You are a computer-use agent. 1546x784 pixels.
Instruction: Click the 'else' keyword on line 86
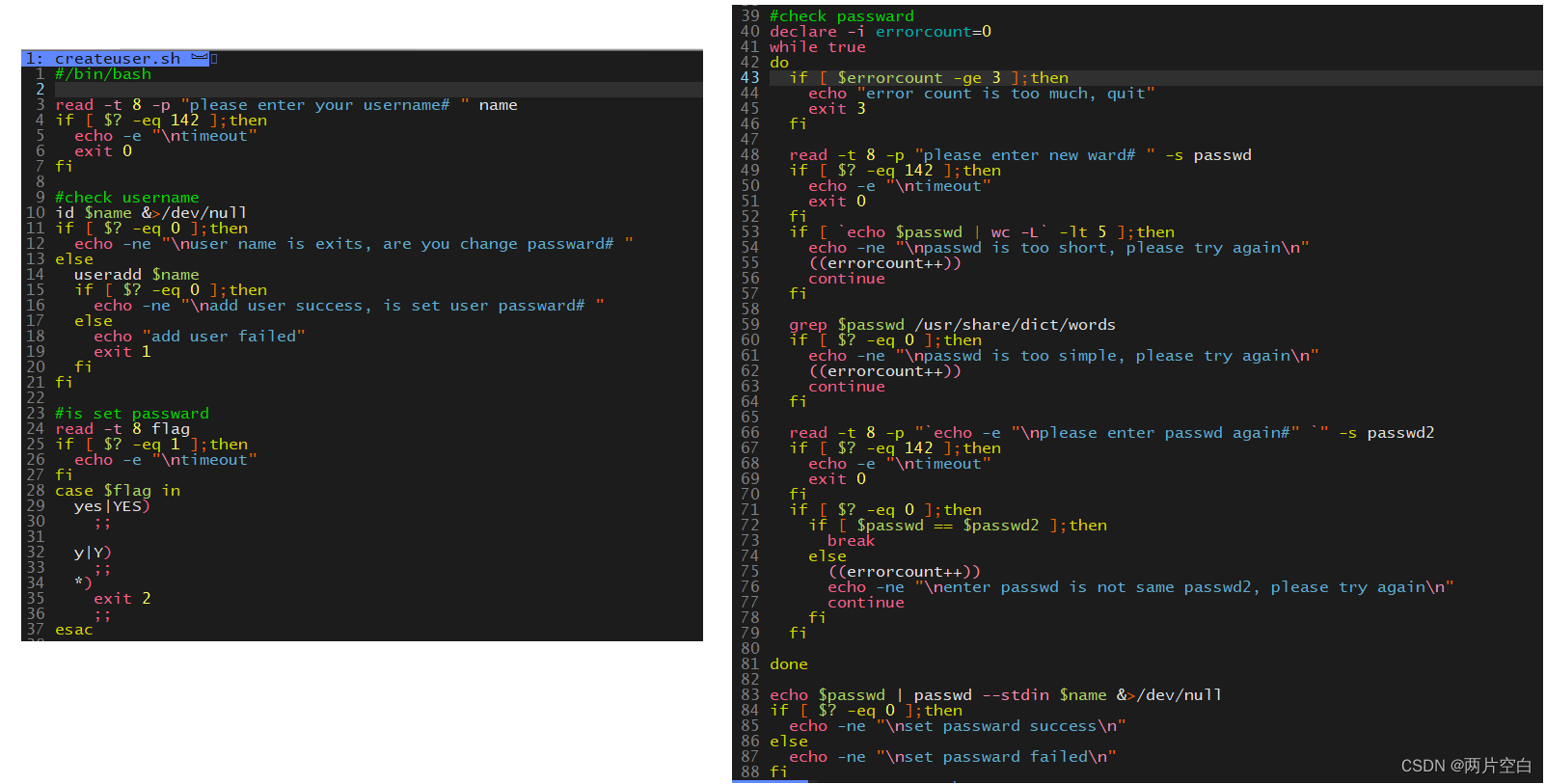pyautogui.click(x=789, y=742)
